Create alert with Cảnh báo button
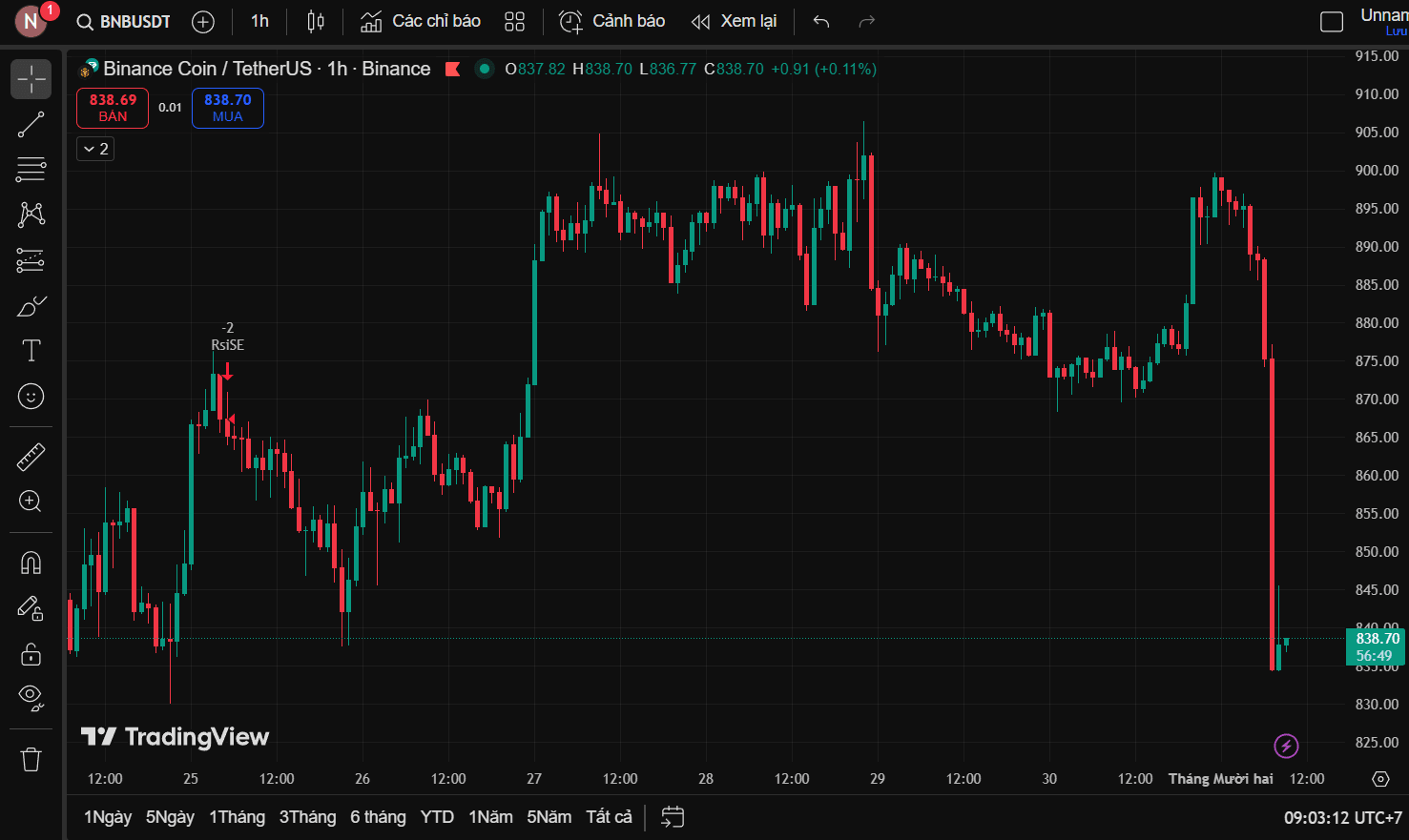The height and width of the screenshot is (840, 1409). point(612,22)
